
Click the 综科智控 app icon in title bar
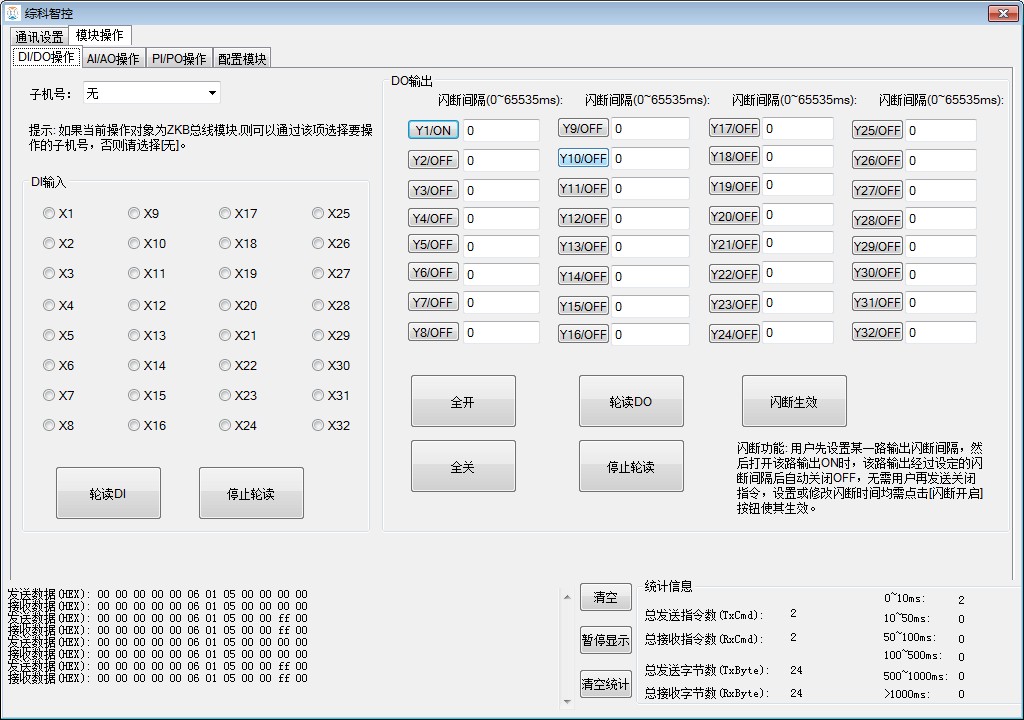tap(14, 13)
